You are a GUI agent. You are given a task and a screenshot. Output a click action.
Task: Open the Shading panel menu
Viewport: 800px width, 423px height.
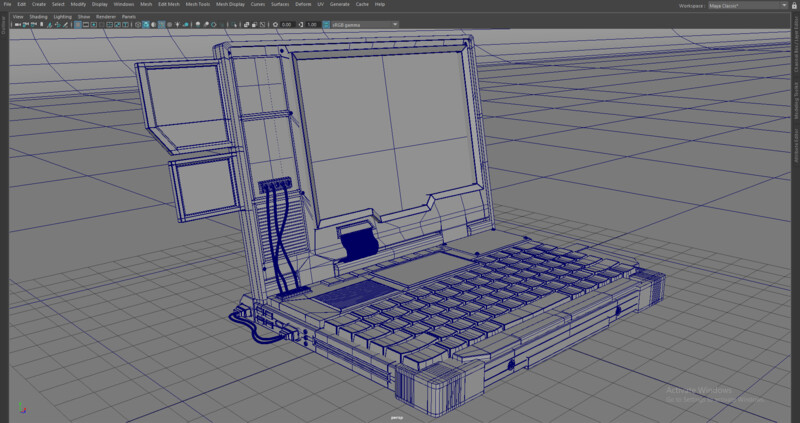38,16
